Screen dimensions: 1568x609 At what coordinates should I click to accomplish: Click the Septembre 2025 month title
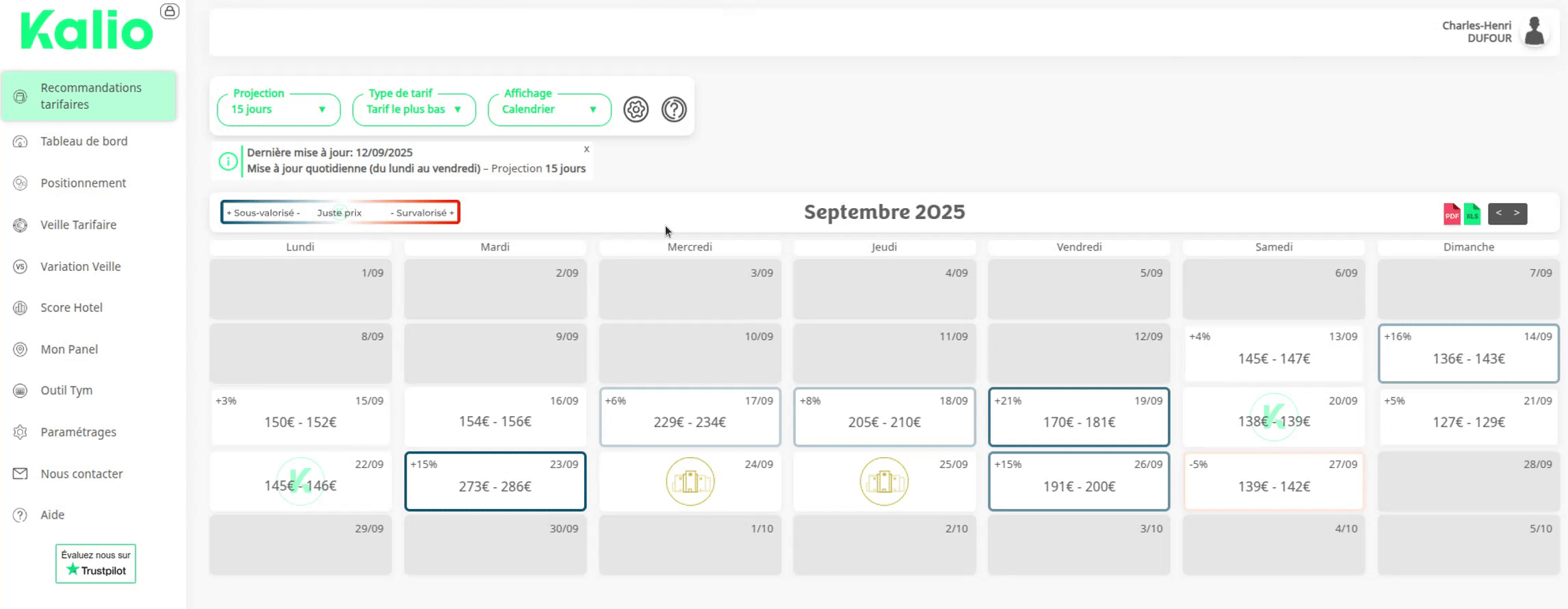885,212
